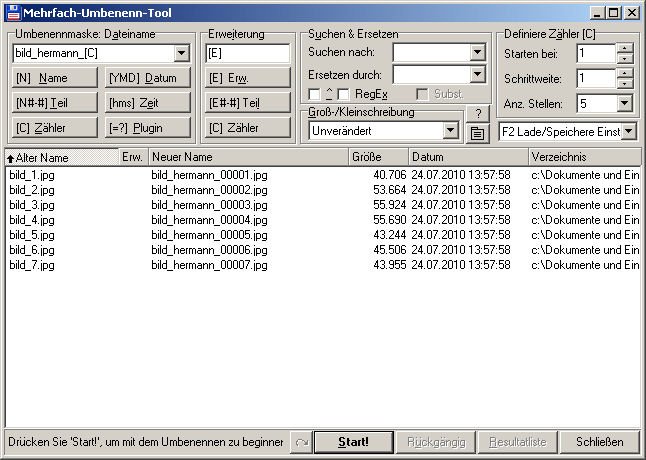Insert [hms] Zeit placeholder
This screenshot has width=646, height=460.
point(148,103)
